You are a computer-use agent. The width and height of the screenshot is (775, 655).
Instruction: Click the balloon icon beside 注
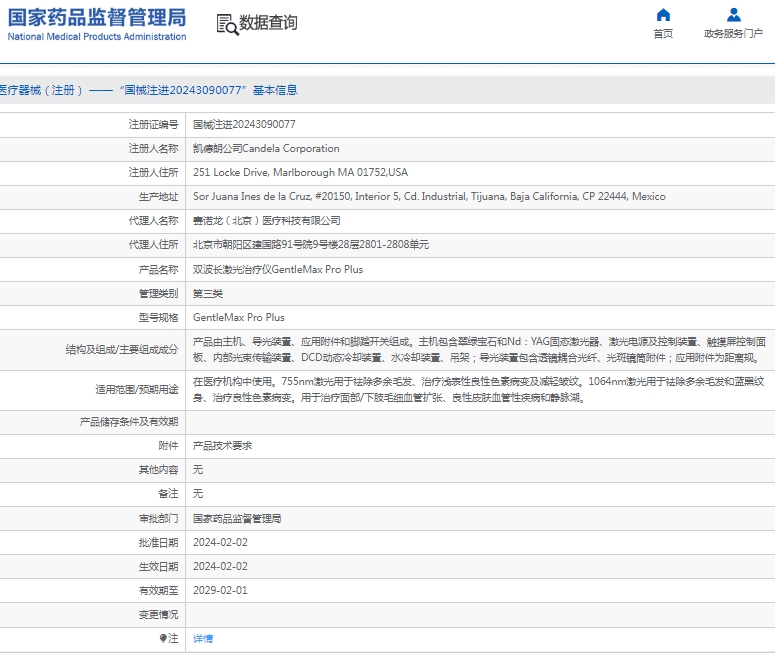click(x=163, y=638)
